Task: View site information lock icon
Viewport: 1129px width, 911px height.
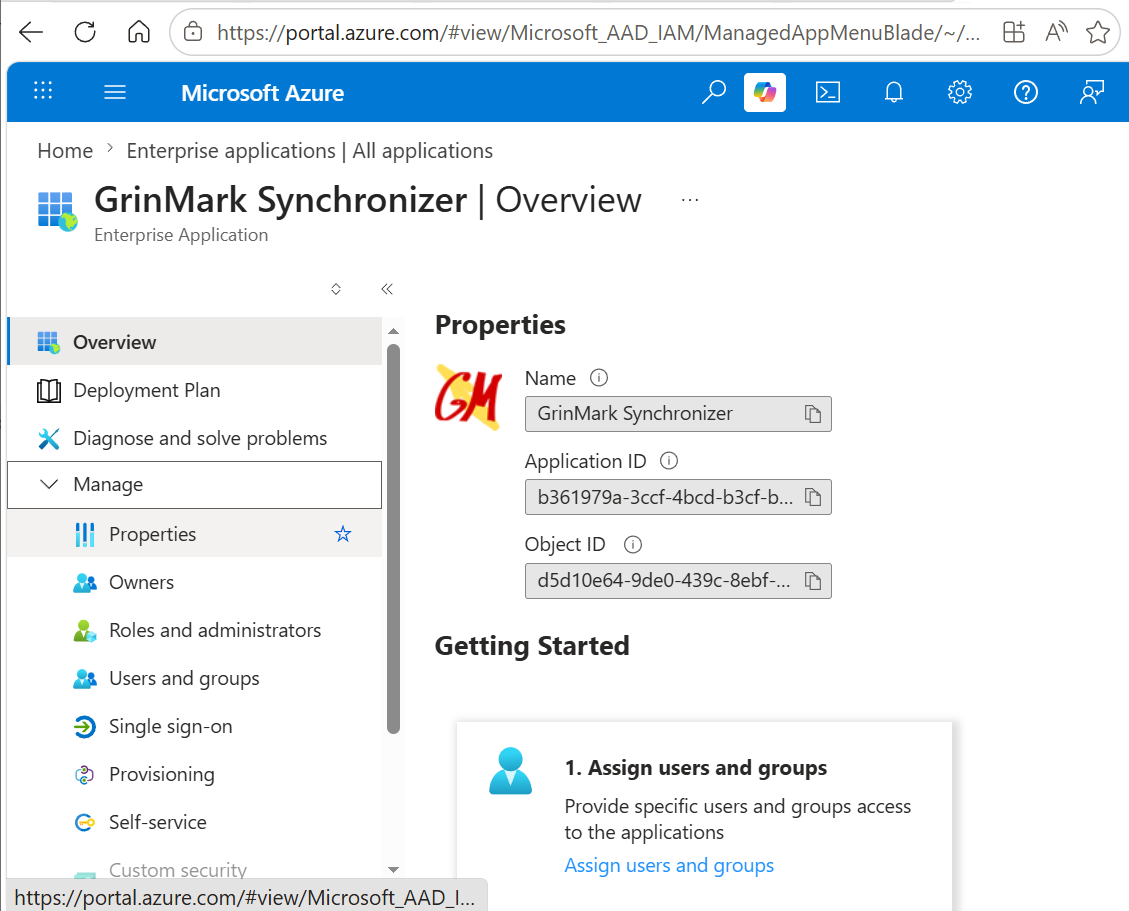Action: [193, 32]
